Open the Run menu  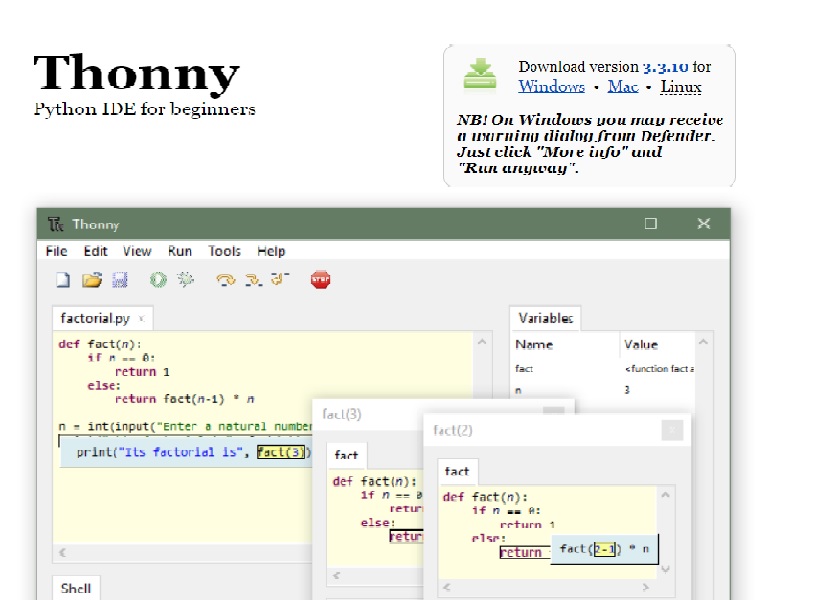(x=179, y=251)
